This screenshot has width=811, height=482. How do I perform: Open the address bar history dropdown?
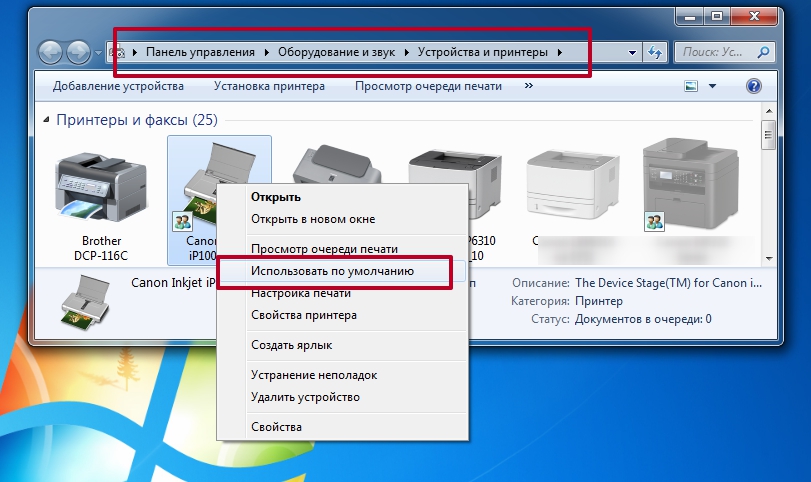[x=632, y=52]
